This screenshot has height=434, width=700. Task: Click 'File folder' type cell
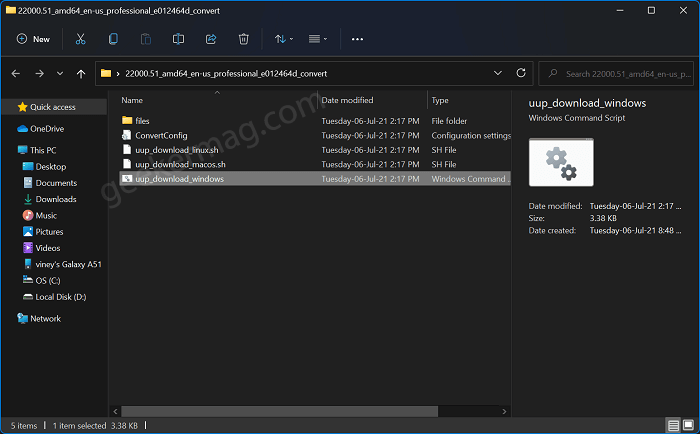[449, 121]
